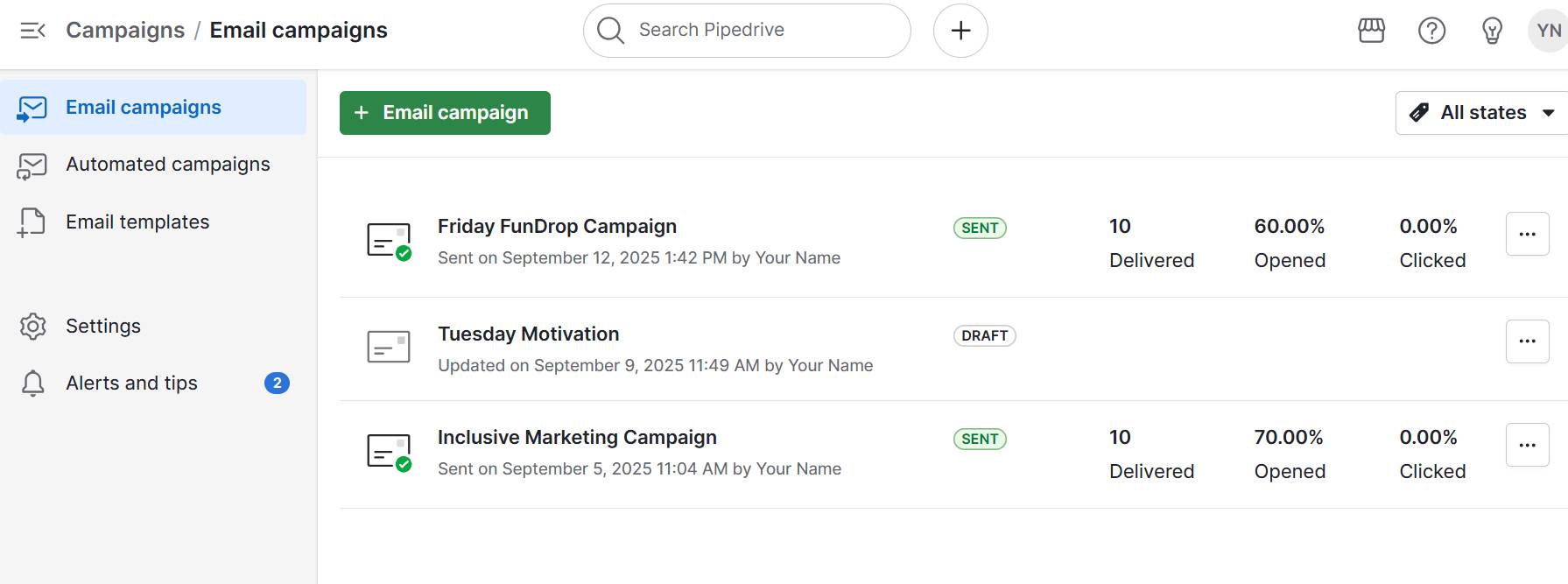Open the help question mark icon
1568x584 pixels.
[x=1431, y=31]
